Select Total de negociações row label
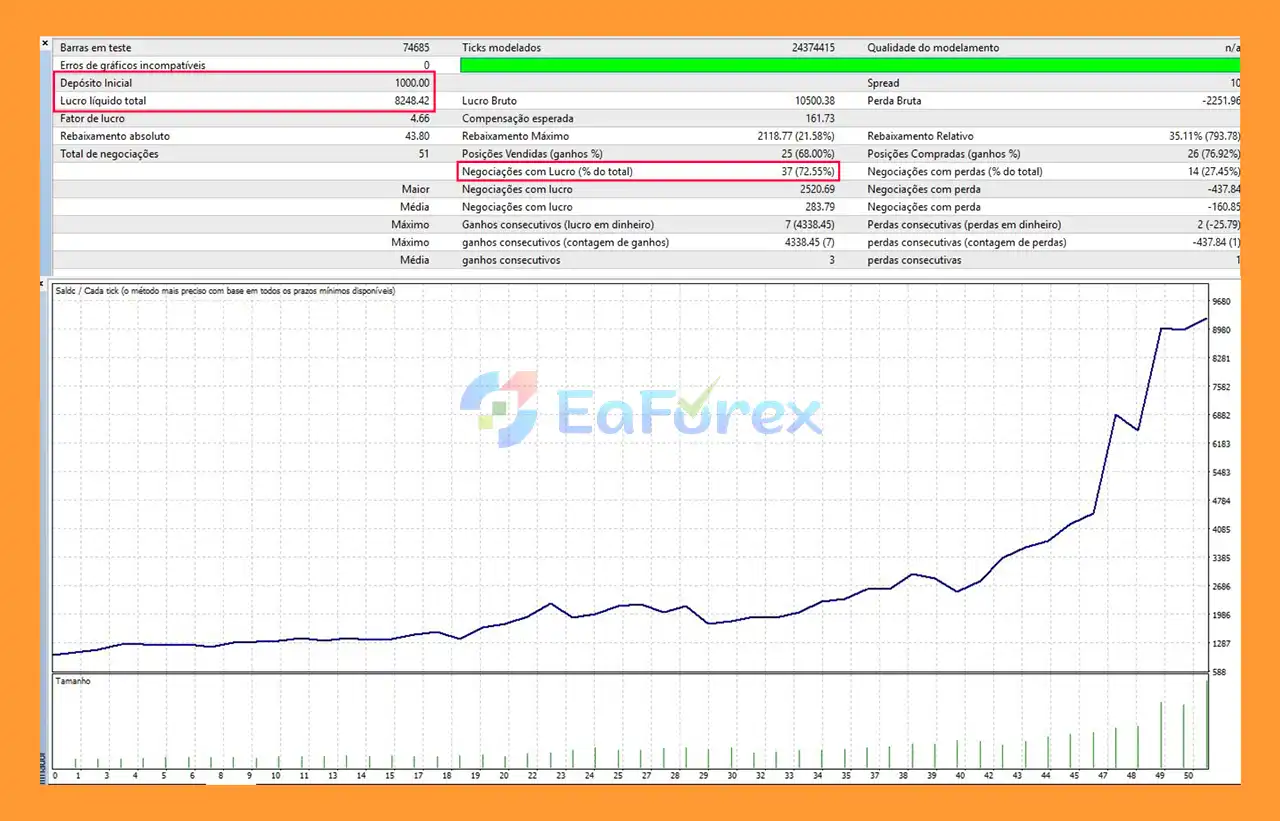 pyautogui.click(x=109, y=154)
